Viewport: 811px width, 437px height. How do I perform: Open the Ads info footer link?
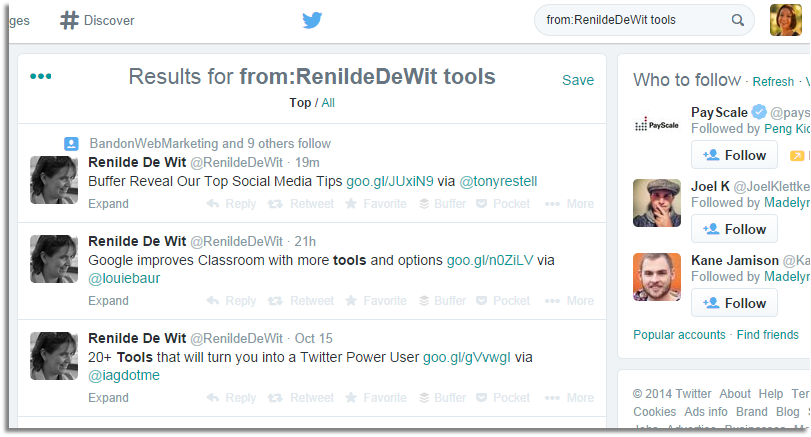tap(705, 412)
